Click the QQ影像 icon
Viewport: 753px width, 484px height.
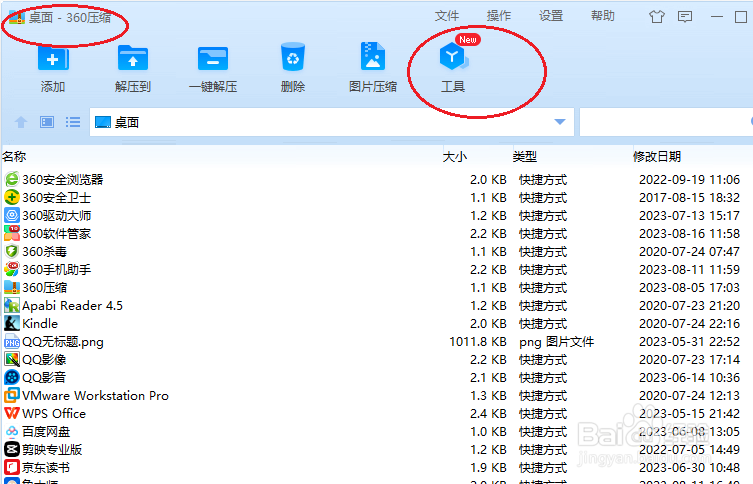(x=12, y=359)
